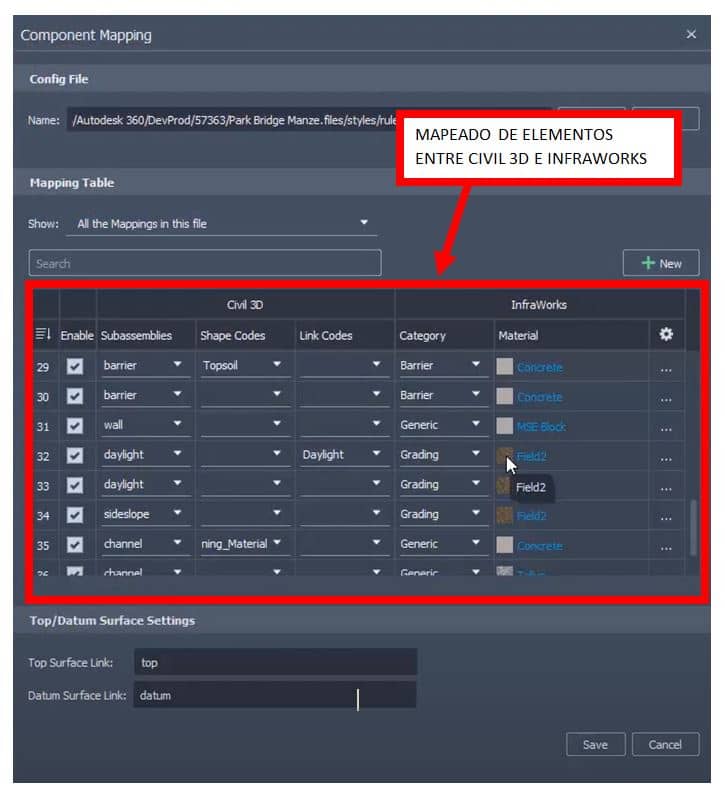Open Concrete material link row 29
725x790 pixels.
pyautogui.click(x=540, y=367)
